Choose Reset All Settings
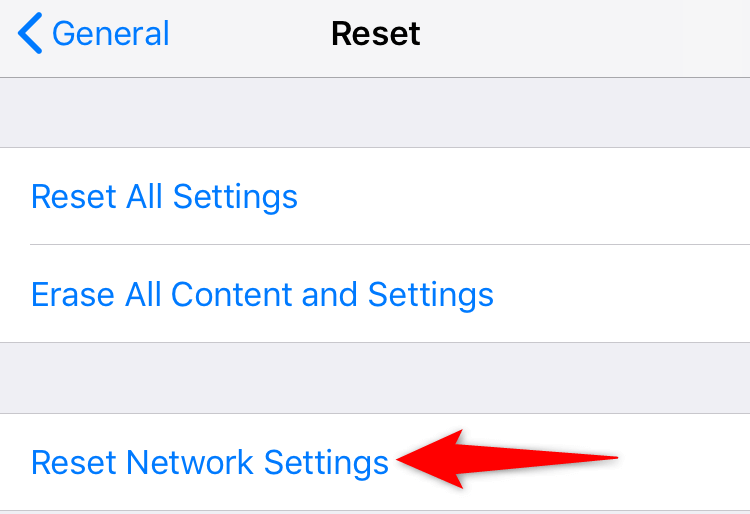The image size is (750, 514). coord(164,197)
